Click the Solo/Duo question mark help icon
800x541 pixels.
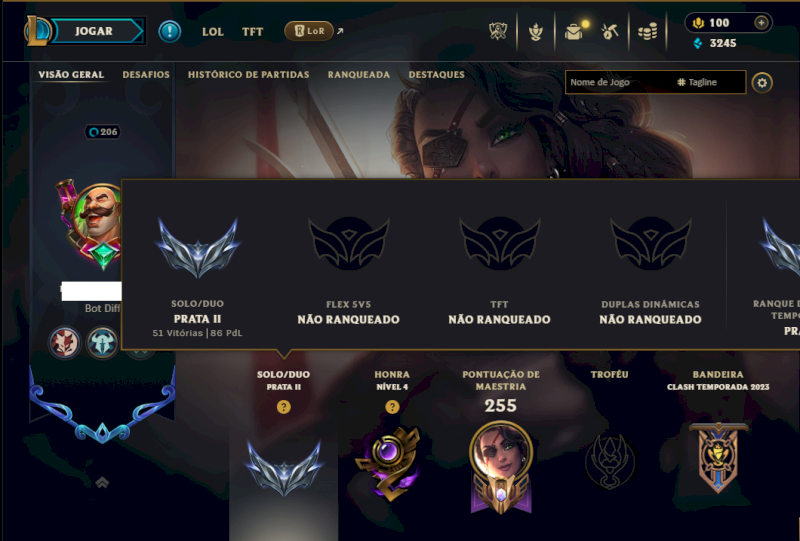[x=284, y=407]
